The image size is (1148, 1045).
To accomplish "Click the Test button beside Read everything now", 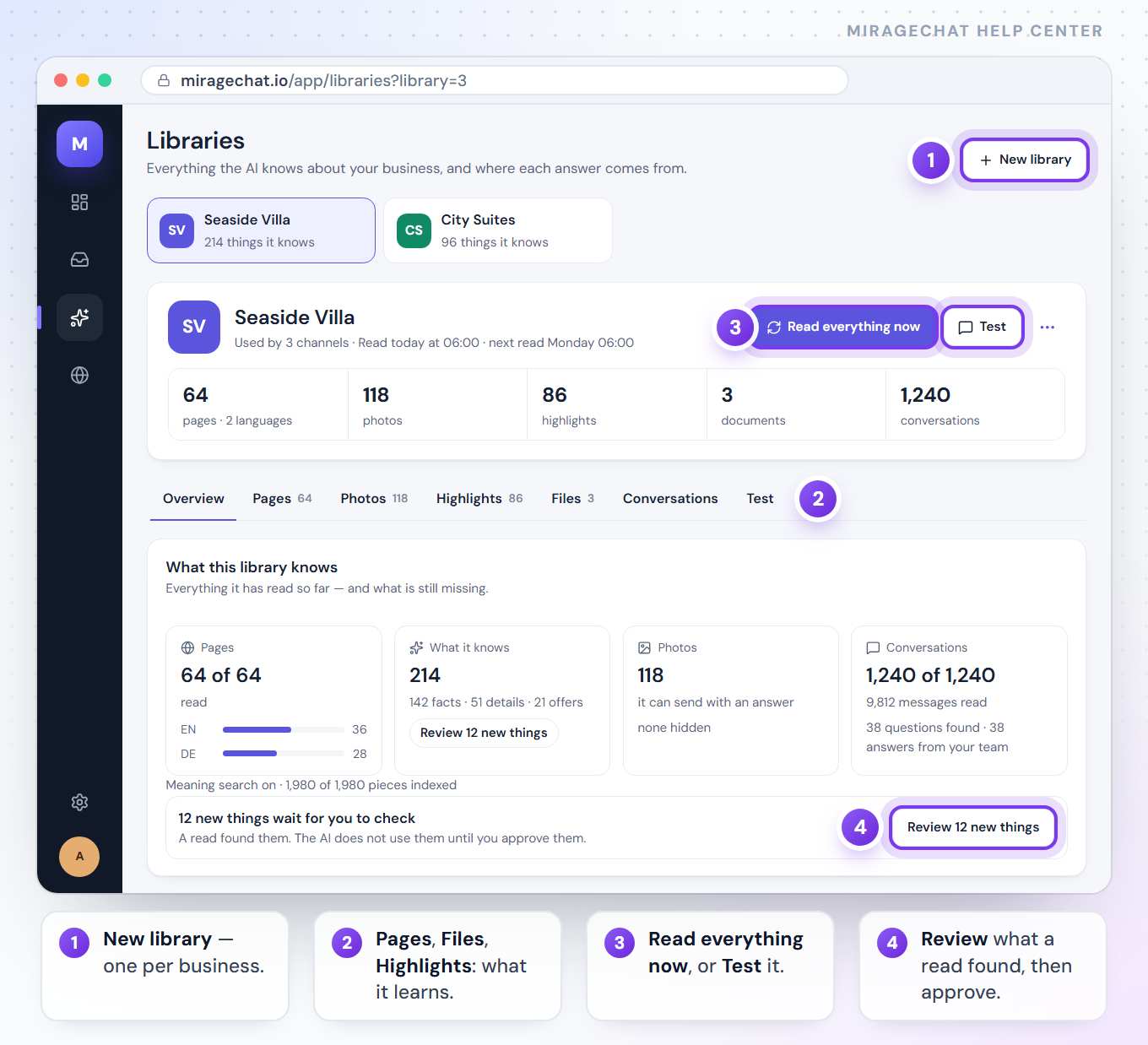I will [983, 327].
